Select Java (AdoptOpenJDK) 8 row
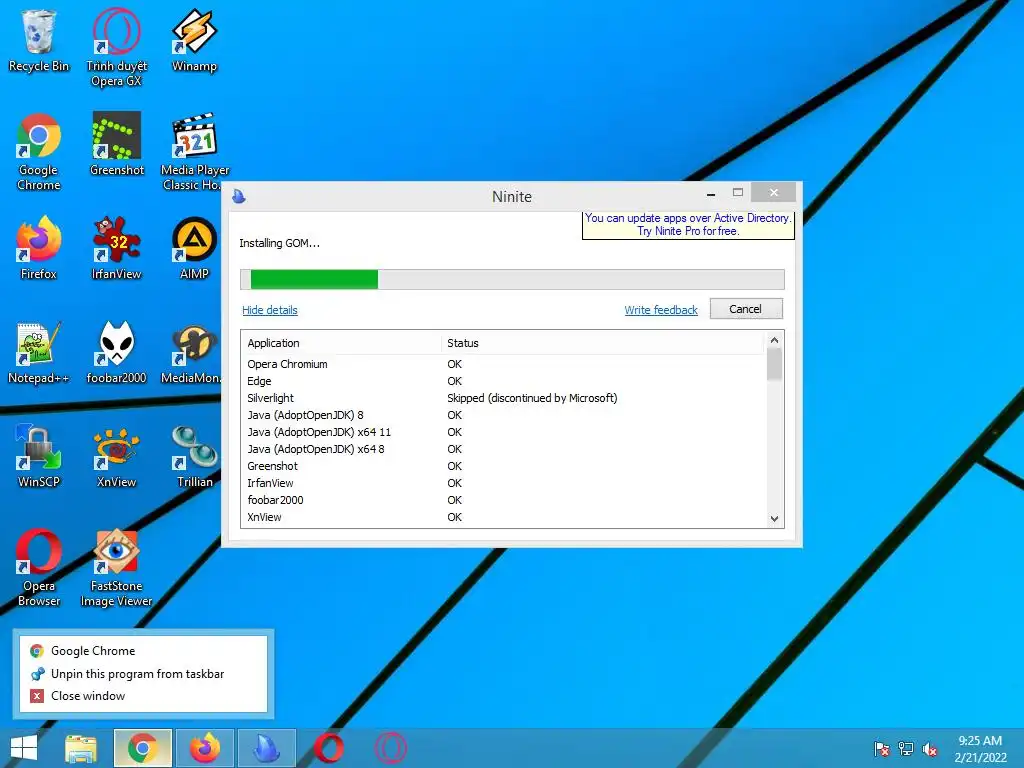This screenshot has height=768, width=1024. (504, 415)
